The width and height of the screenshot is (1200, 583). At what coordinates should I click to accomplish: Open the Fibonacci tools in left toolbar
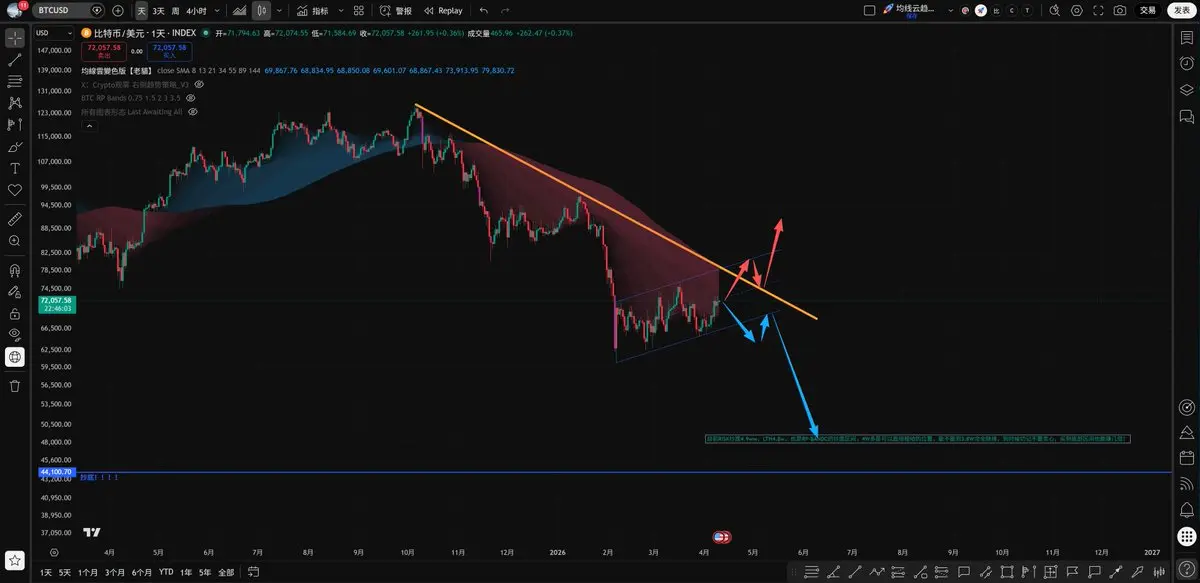coord(14,81)
